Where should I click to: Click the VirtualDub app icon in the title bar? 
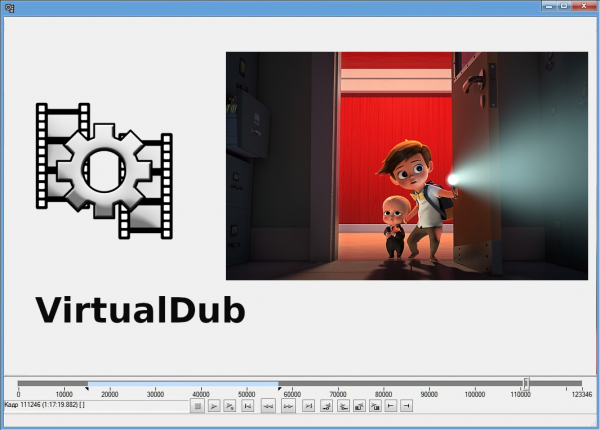click(10, 8)
